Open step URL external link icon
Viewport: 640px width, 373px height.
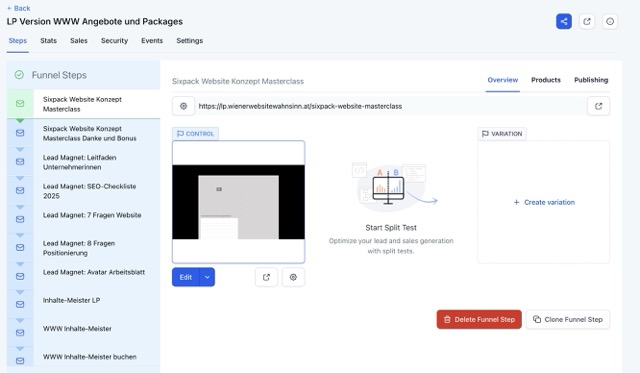click(x=598, y=106)
